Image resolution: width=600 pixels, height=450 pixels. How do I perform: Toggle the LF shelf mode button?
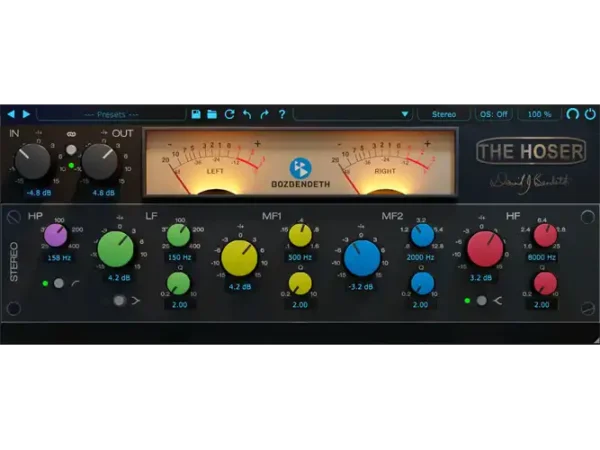[x=119, y=300]
